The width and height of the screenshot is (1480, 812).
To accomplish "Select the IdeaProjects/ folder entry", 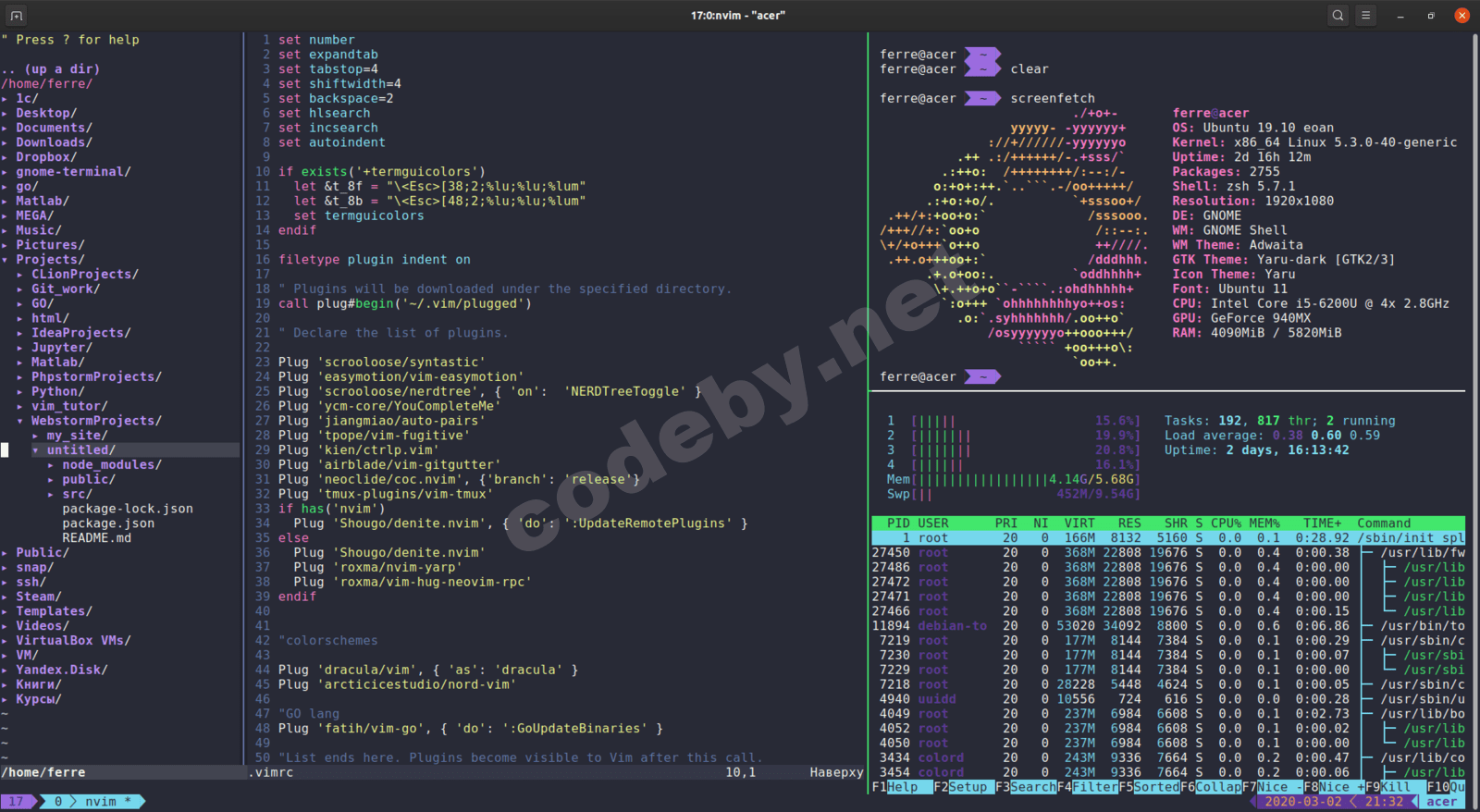I will pyautogui.click(x=81, y=333).
